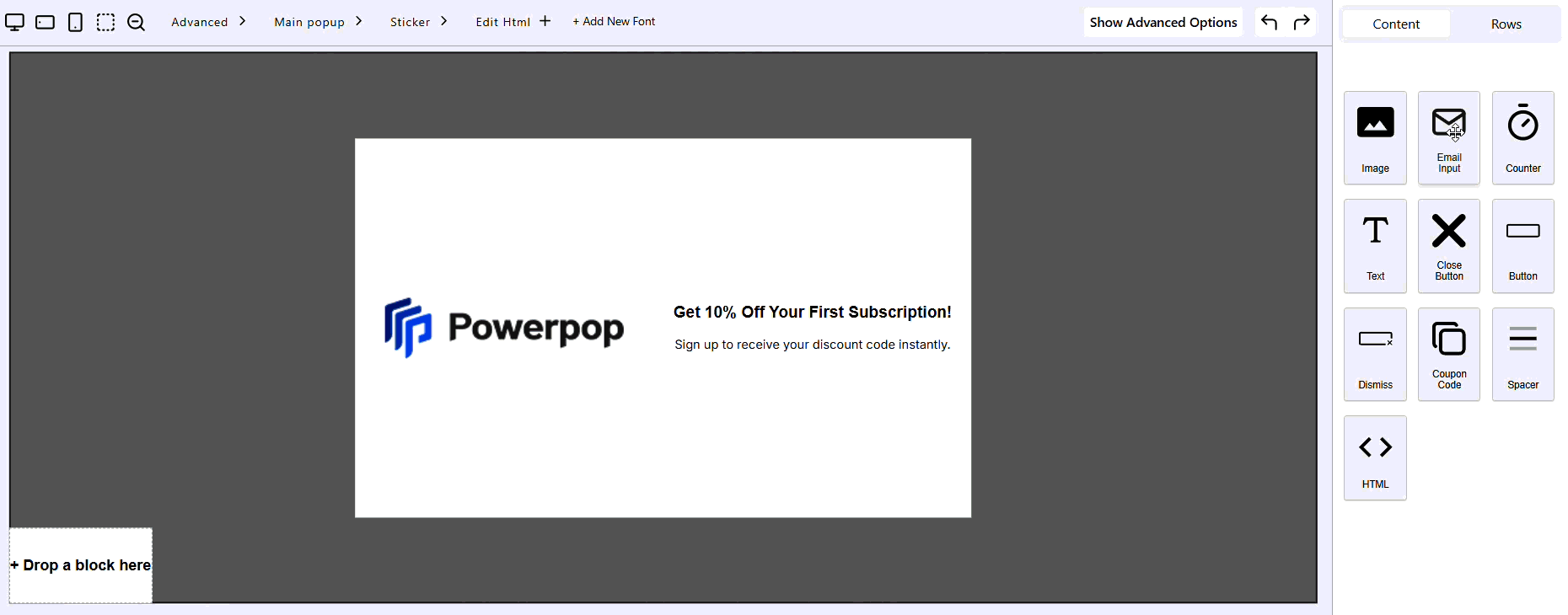Select the Powerpop logo image
Image resolution: width=1568 pixels, height=615 pixels.
[504, 328]
